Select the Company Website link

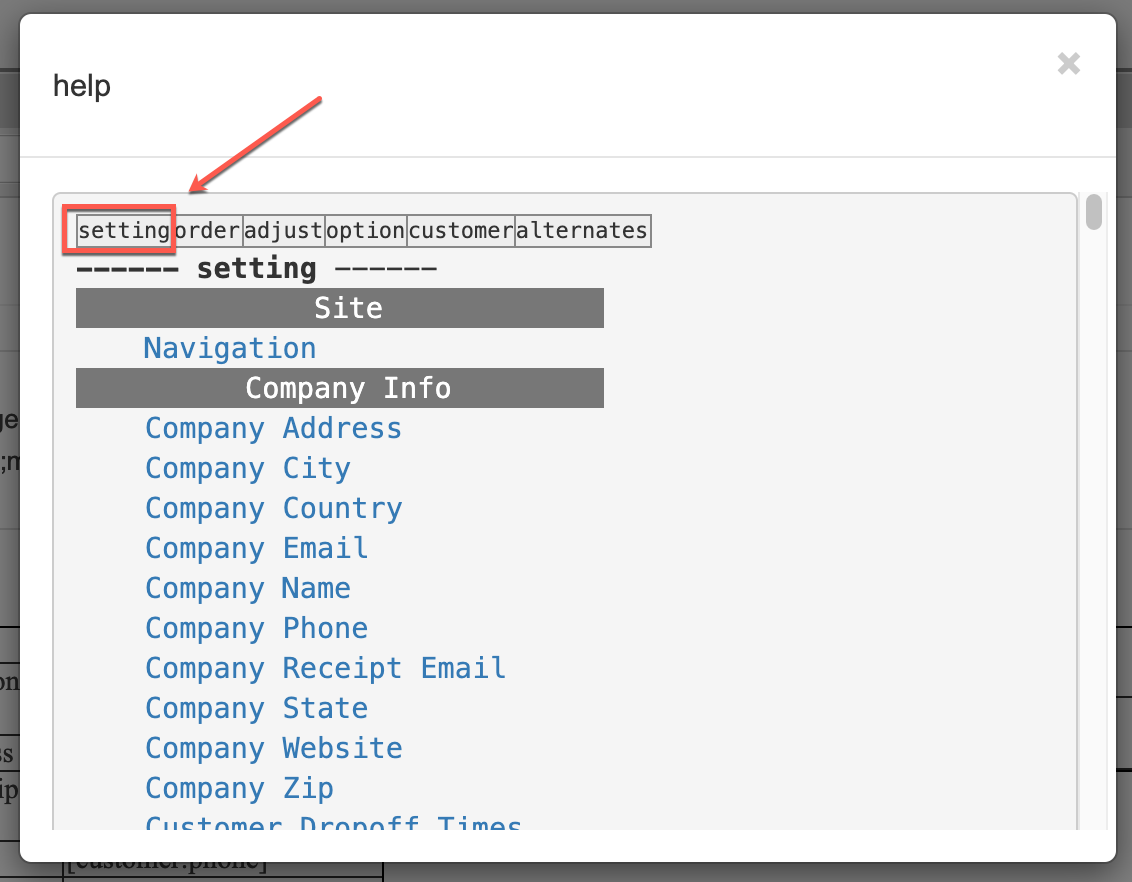[x=273, y=748]
